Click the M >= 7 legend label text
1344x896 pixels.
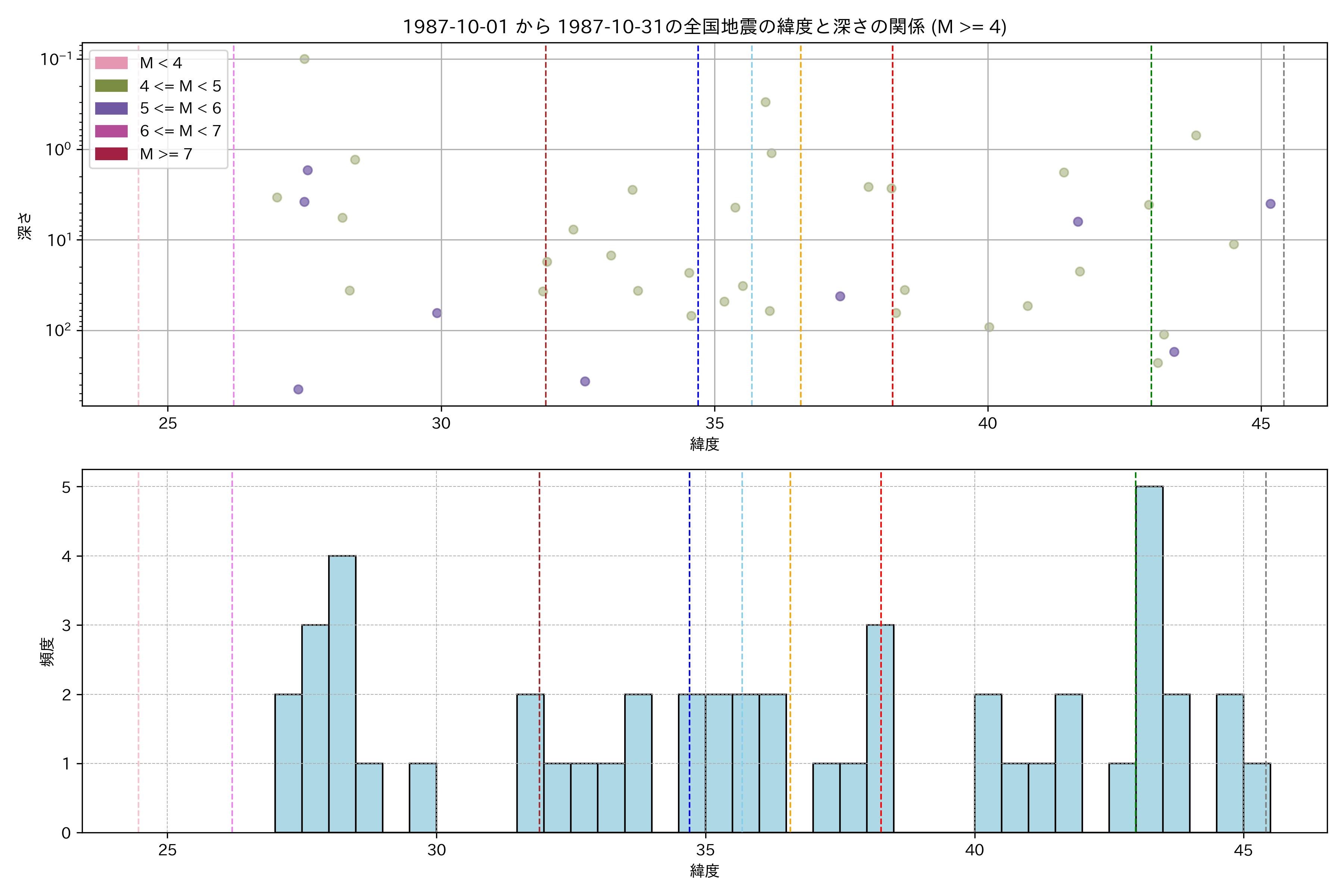(166, 154)
